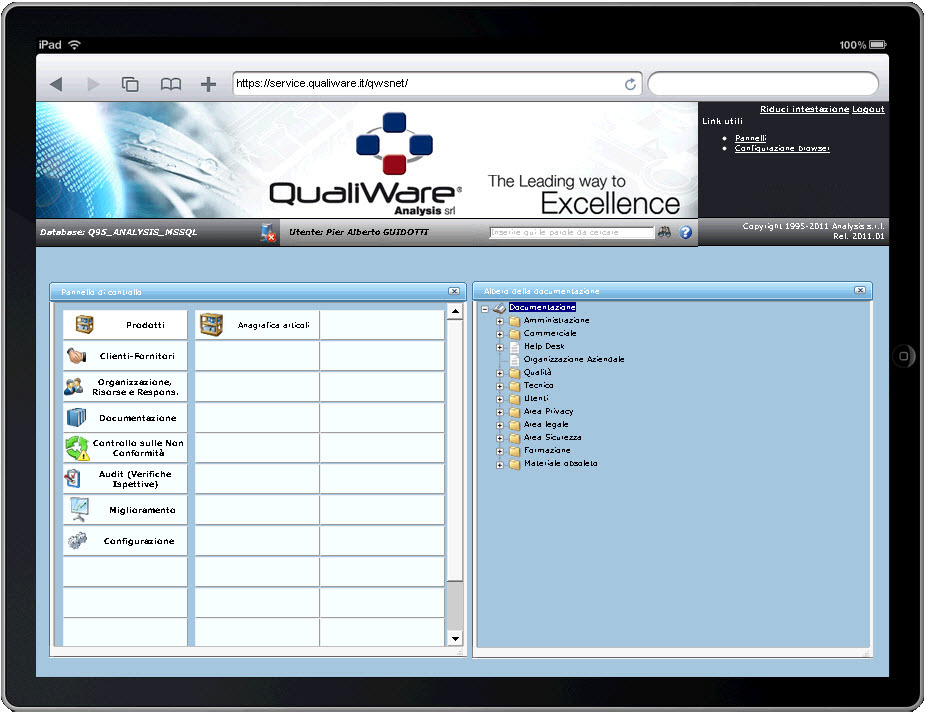Open the bookmarks book icon

click(x=171, y=84)
